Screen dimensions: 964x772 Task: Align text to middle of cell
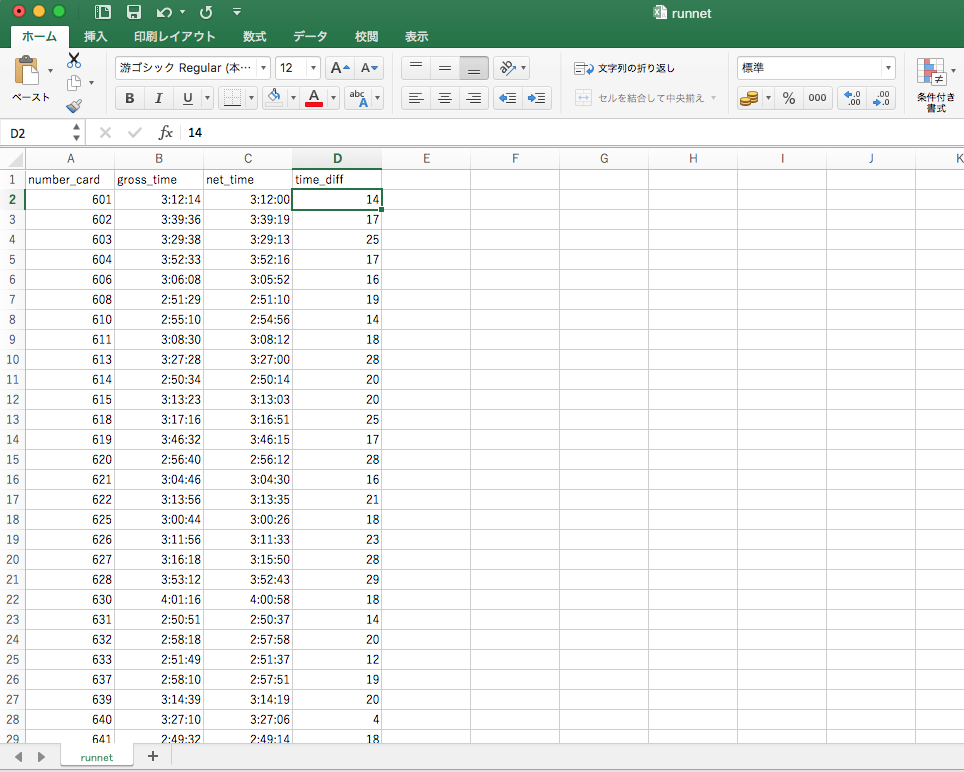(x=444, y=68)
